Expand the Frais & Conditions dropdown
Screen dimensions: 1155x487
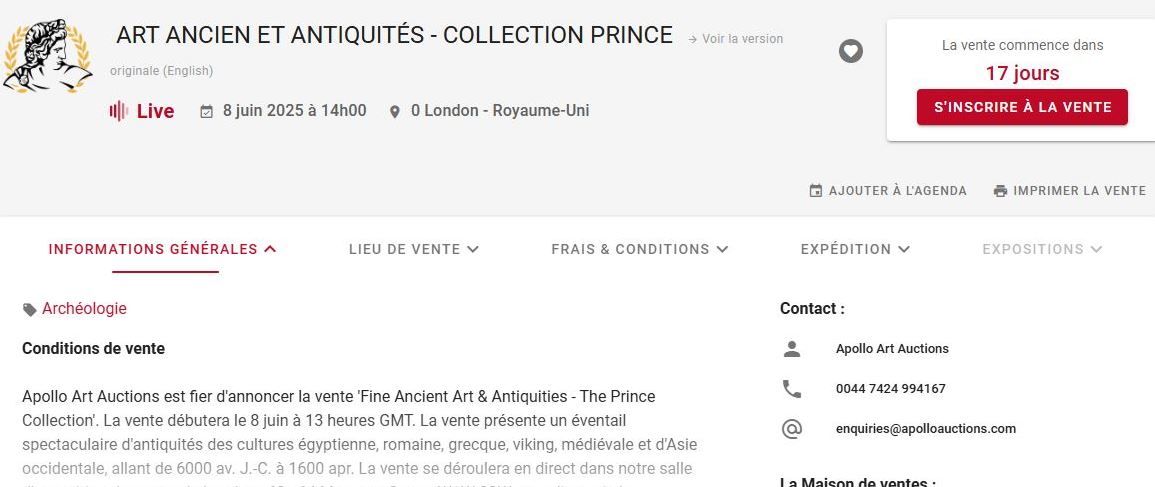640,249
